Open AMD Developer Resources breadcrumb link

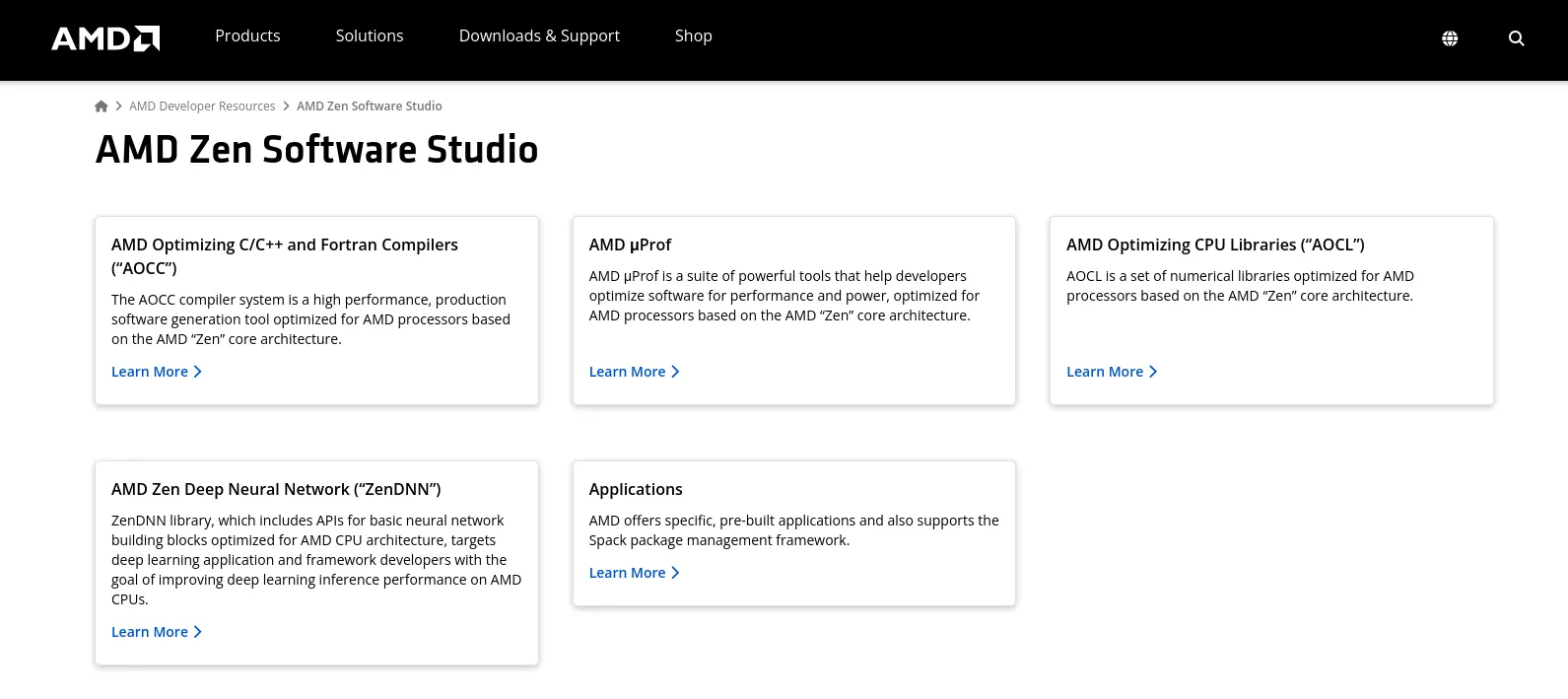click(202, 106)
